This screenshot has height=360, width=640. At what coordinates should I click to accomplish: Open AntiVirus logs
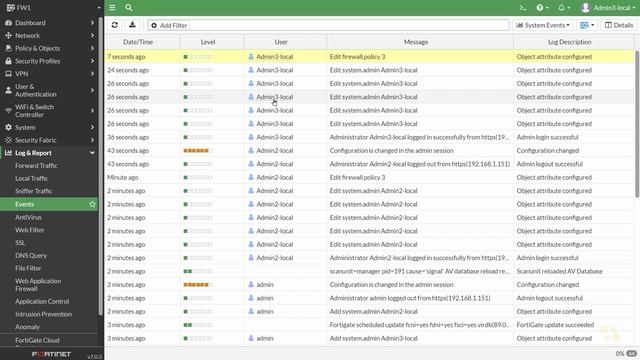(28, 217)
